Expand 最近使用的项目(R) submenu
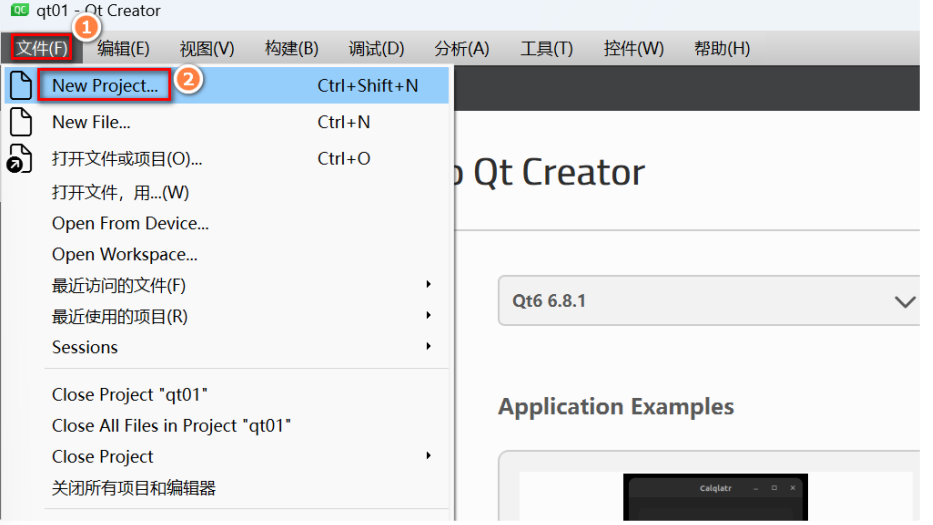Viewport: 933px width, 525px height. pyautogui.click(x=227, y=316)
